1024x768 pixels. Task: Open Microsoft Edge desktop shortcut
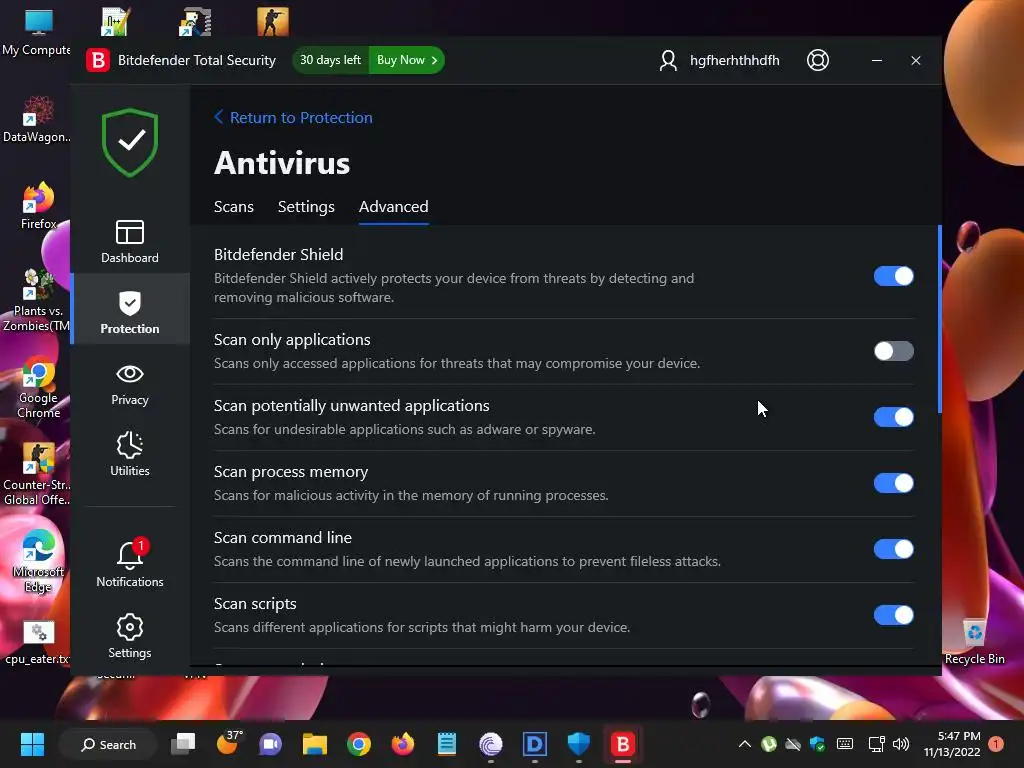38,562
